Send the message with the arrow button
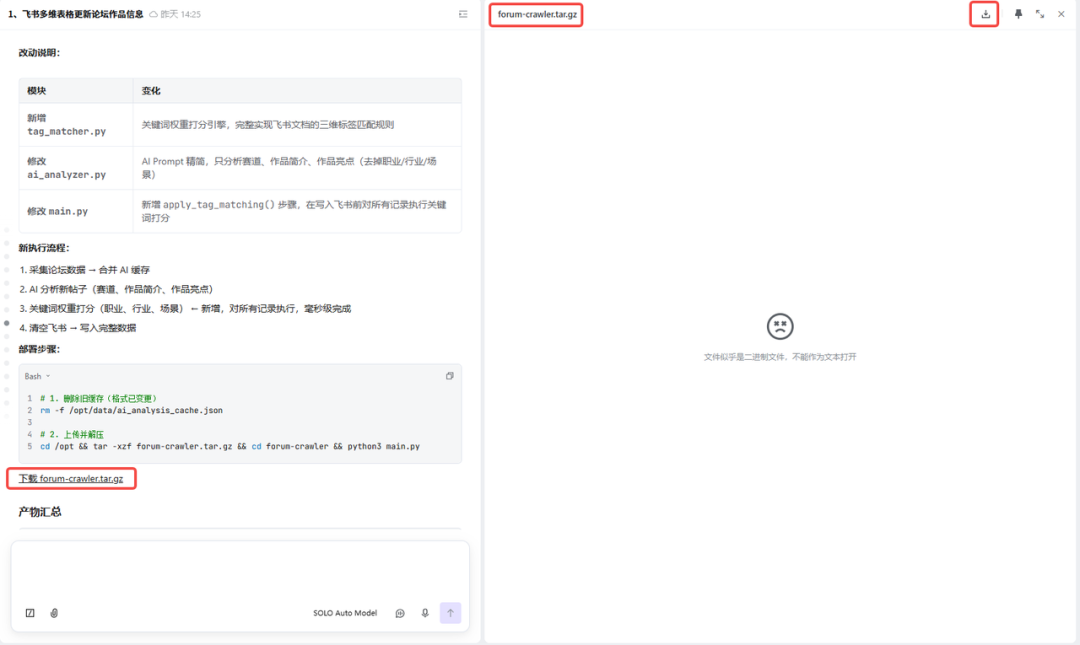Image resolution: width=1080 pixels, height=645 pixels. 450,613
